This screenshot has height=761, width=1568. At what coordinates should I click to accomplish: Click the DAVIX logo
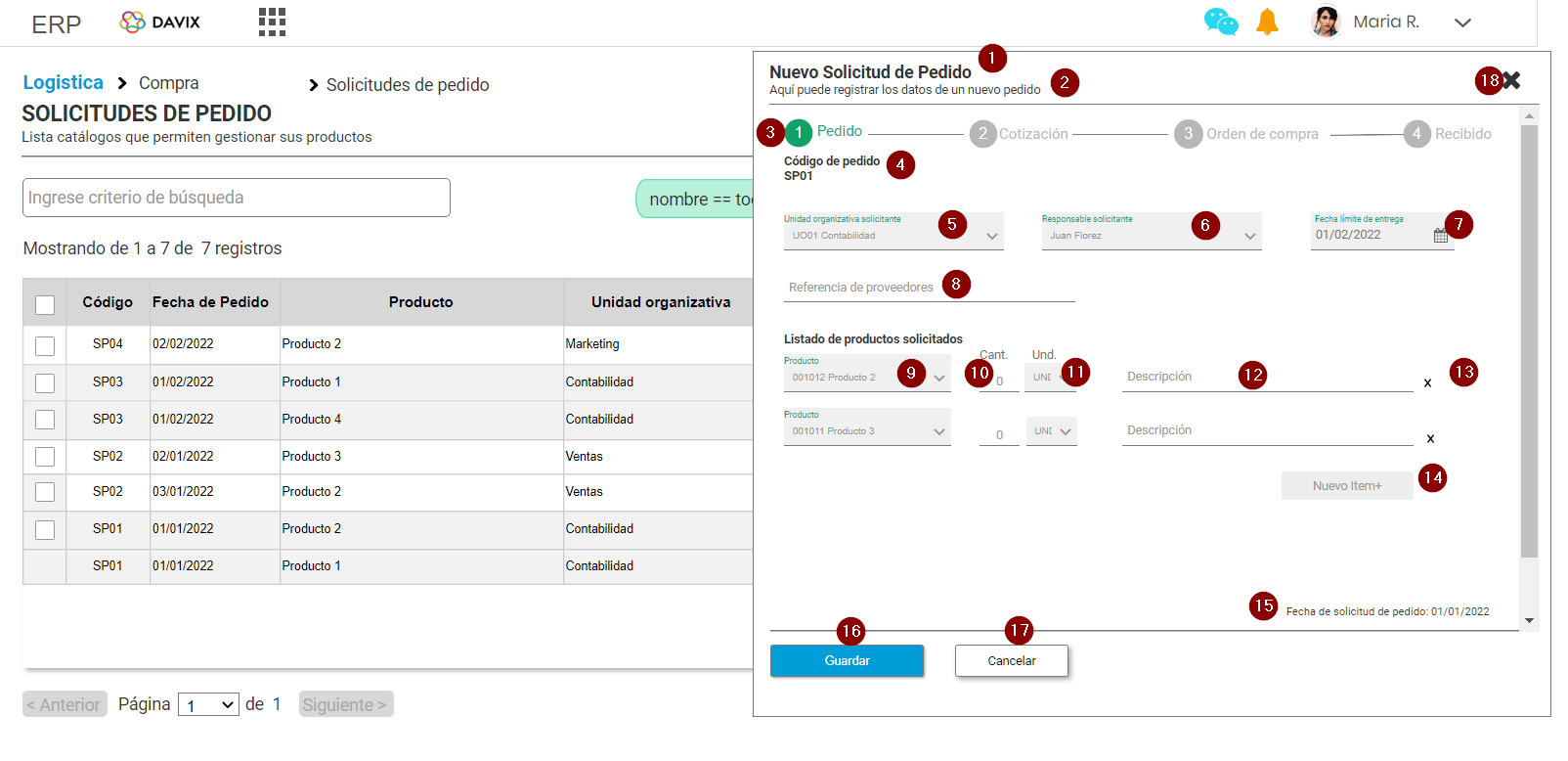160,22
